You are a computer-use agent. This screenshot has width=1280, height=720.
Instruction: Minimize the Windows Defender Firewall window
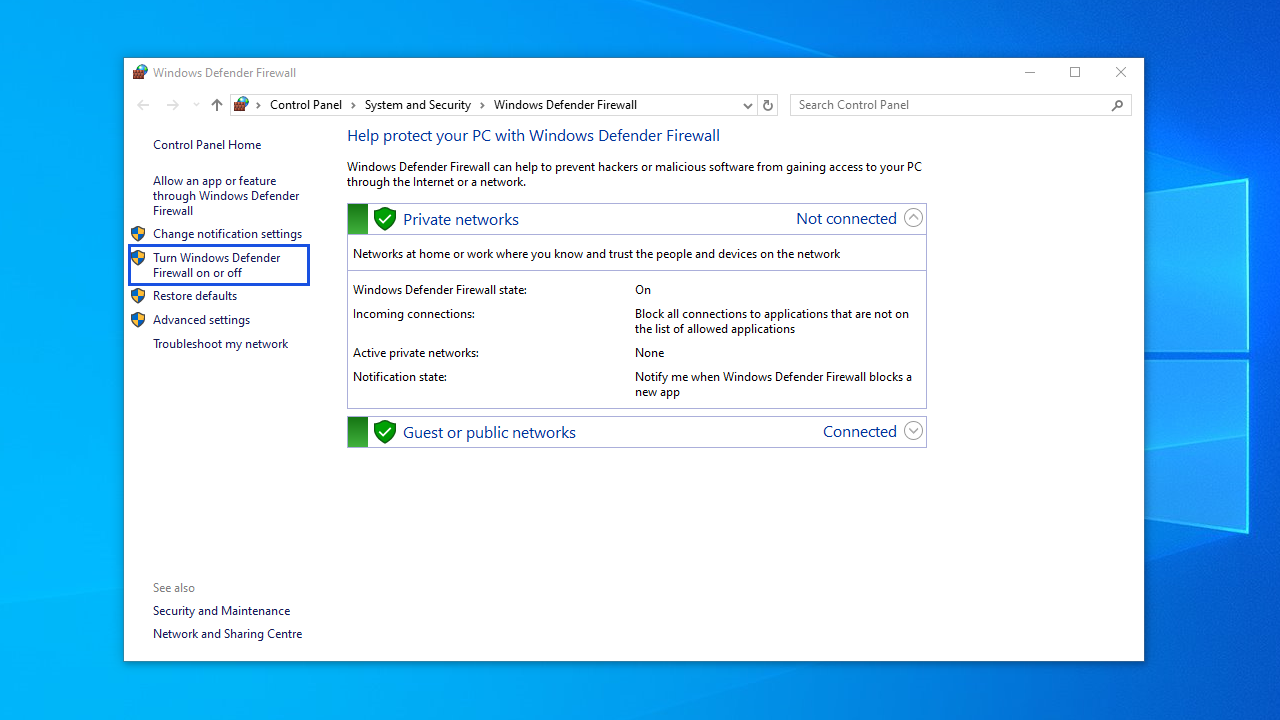1030,72
